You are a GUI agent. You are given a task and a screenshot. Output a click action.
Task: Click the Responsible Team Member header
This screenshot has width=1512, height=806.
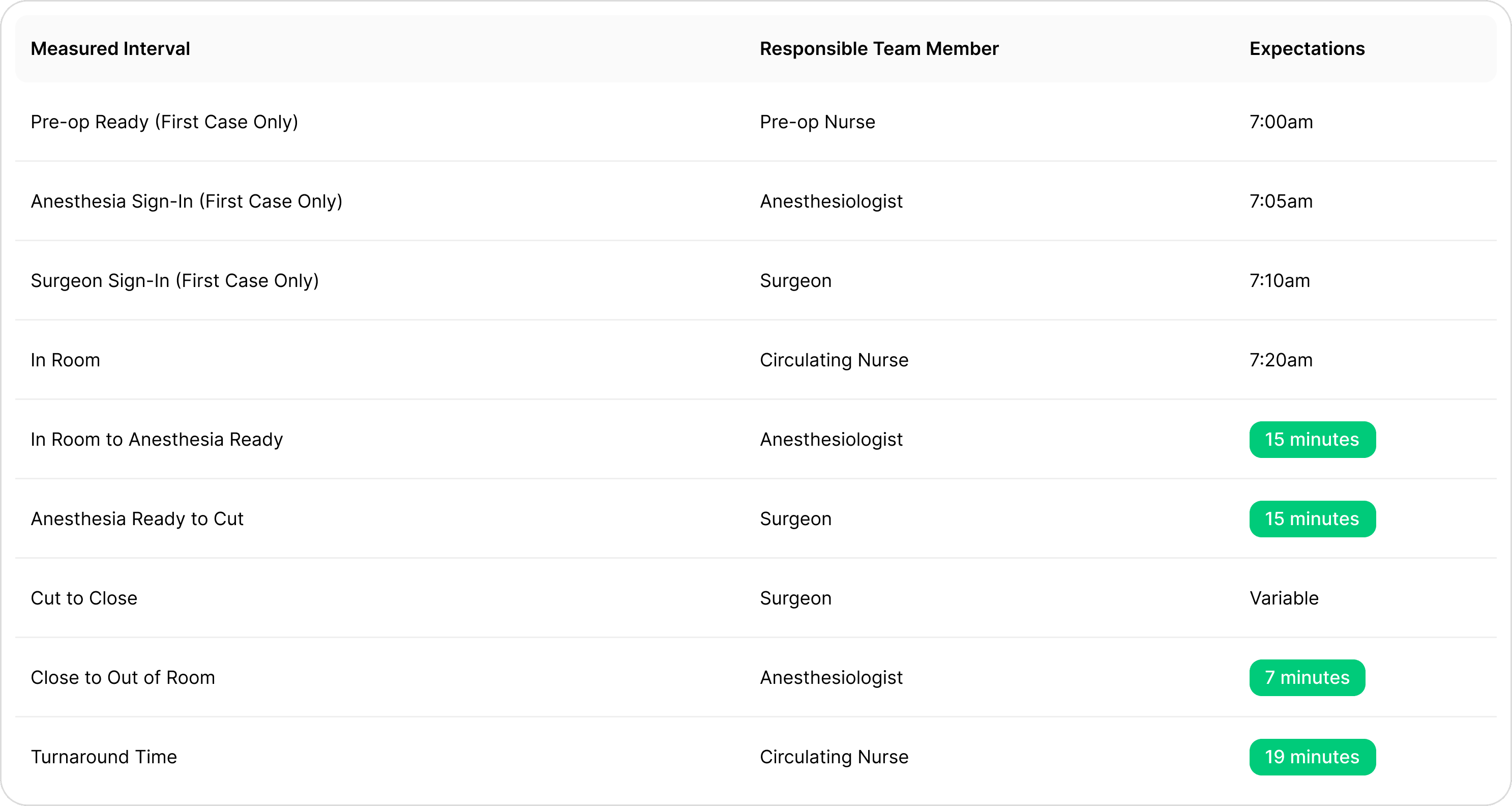(x=879, y=49)
